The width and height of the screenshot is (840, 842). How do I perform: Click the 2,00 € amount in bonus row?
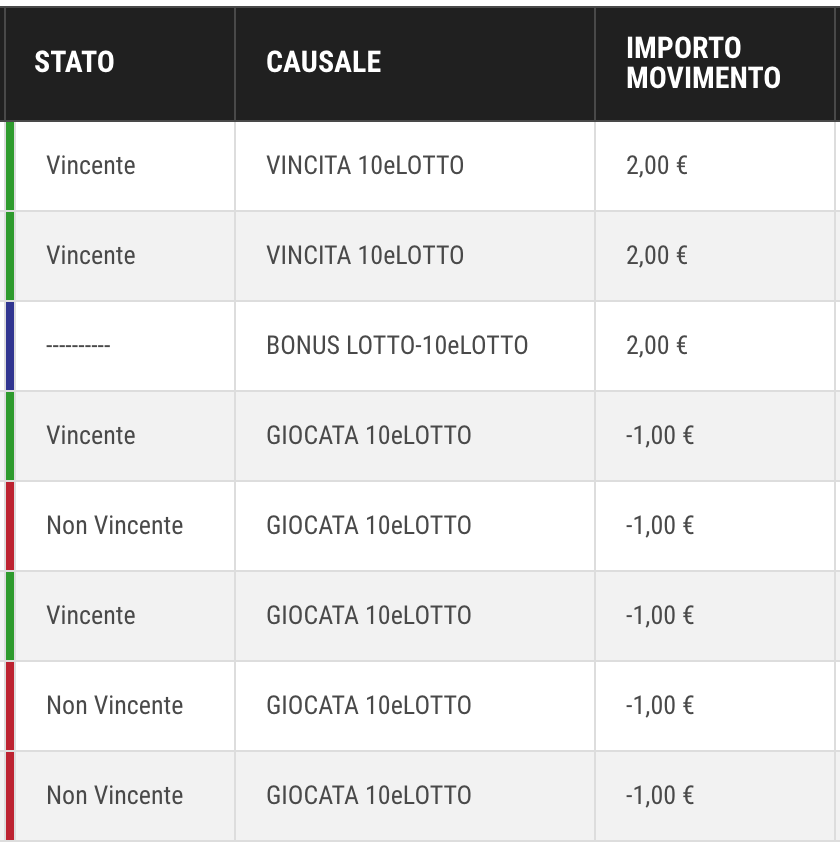coord(656,346)
